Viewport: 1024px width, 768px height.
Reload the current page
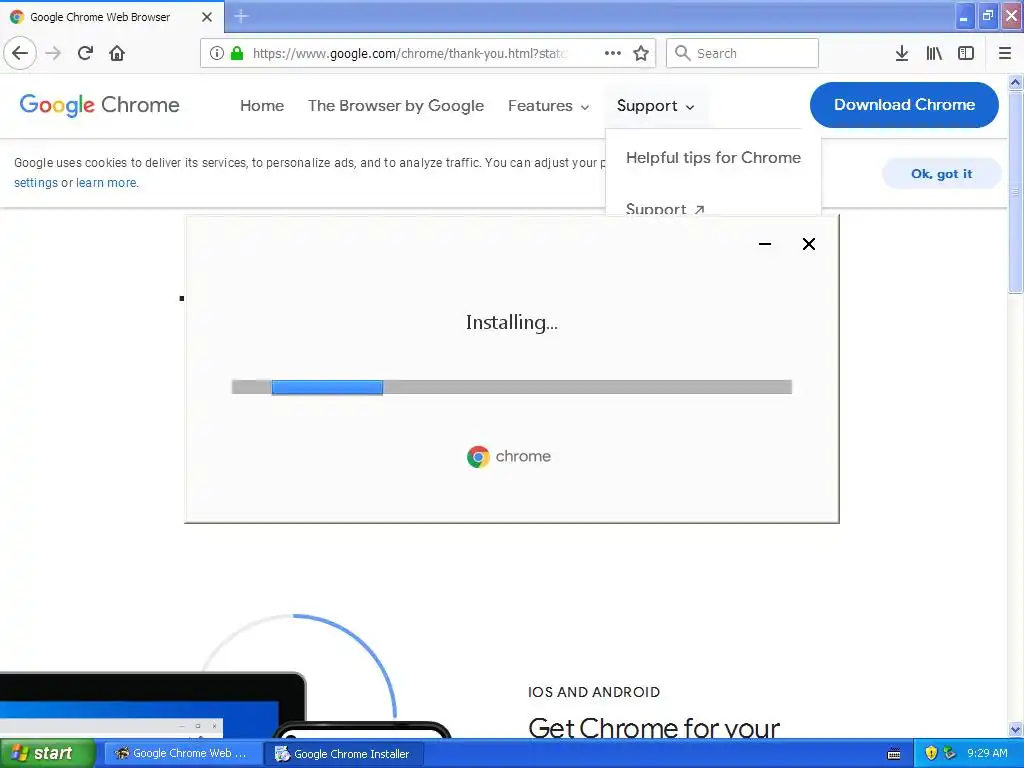[x=85, y=53]
